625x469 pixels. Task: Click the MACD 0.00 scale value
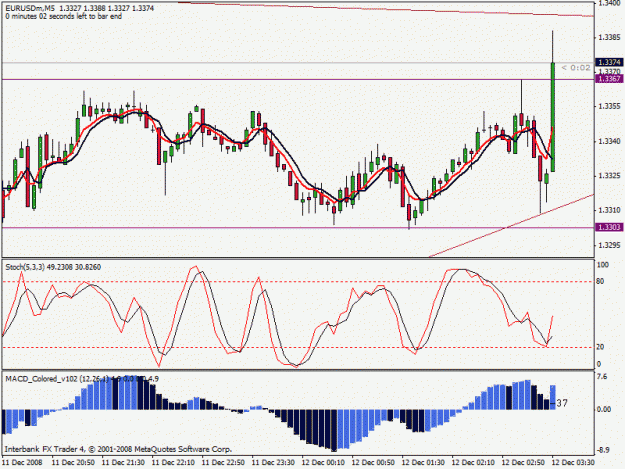[x=604, y=409]
